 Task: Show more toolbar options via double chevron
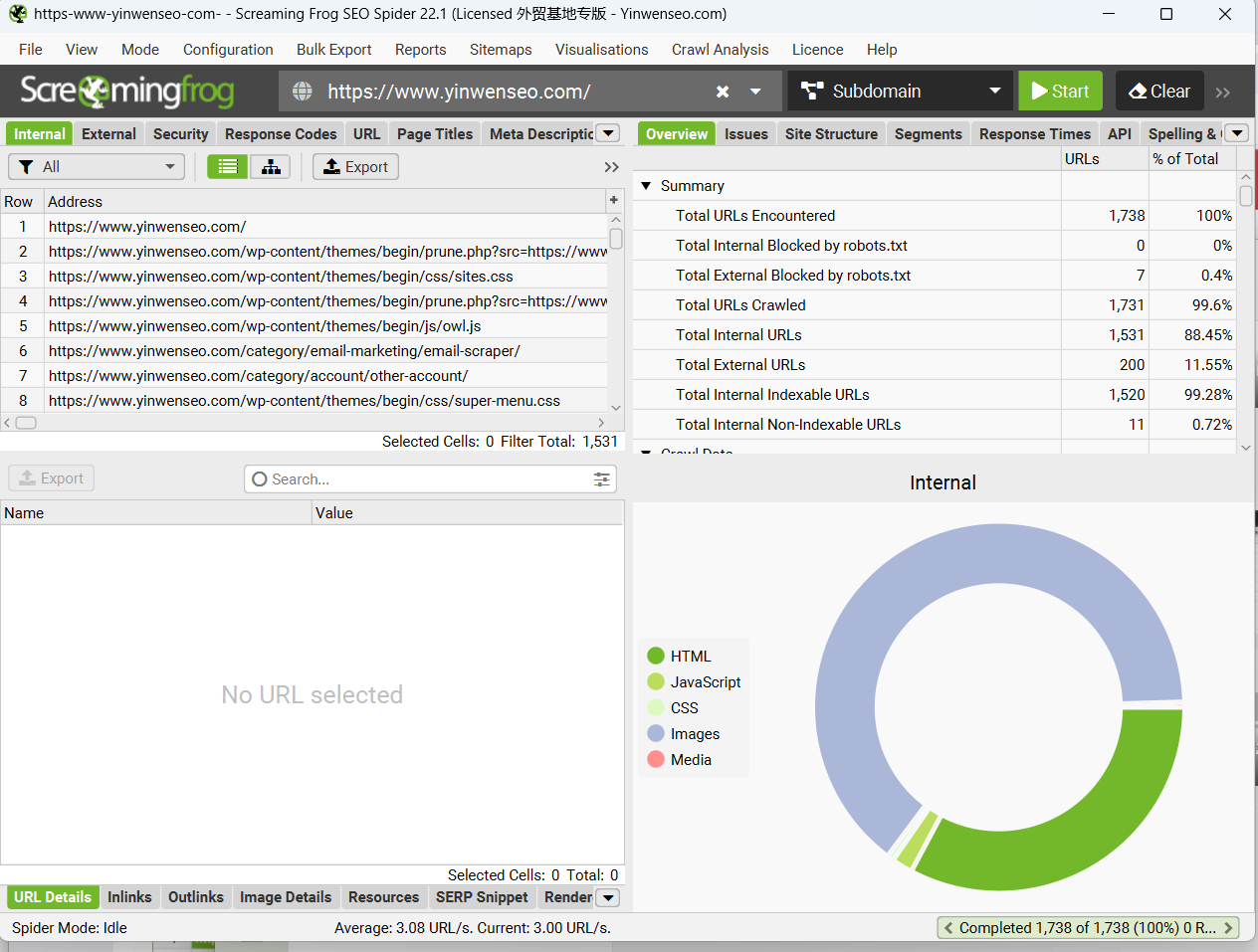[x=1223, y=92]
